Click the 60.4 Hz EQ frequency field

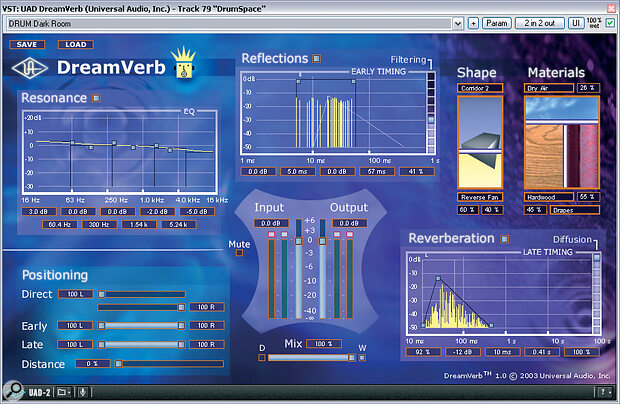(x=60, y=225)
